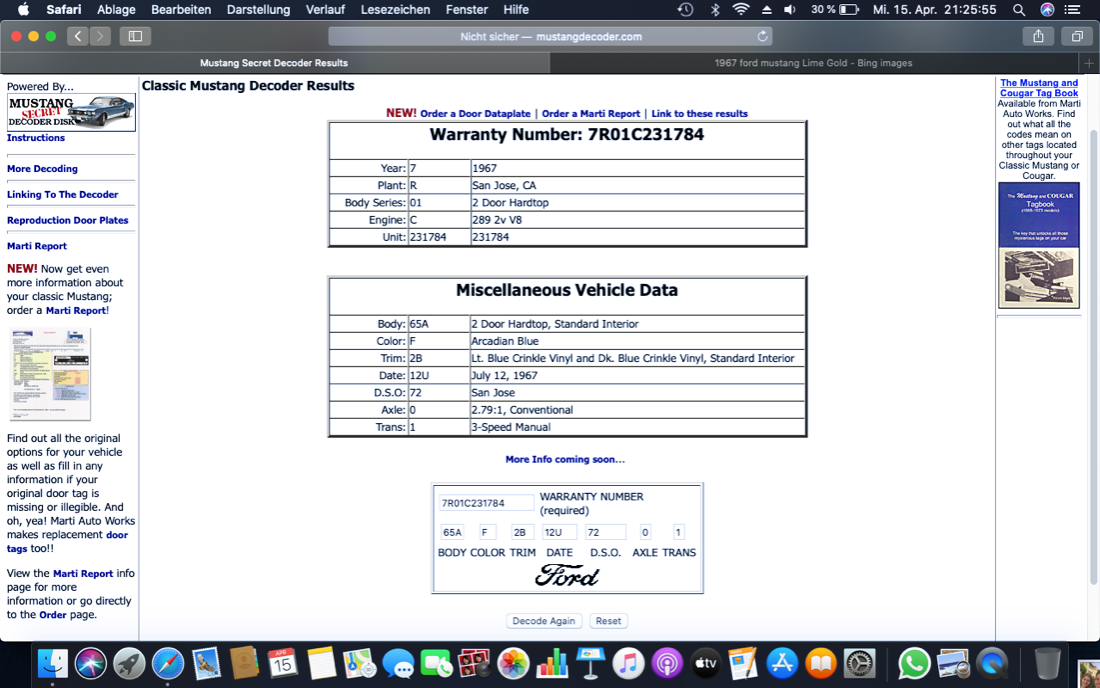This screenshot has width=1100, height=688.
Task: Open the Order a Door Dataplate link
Action: 475,114
